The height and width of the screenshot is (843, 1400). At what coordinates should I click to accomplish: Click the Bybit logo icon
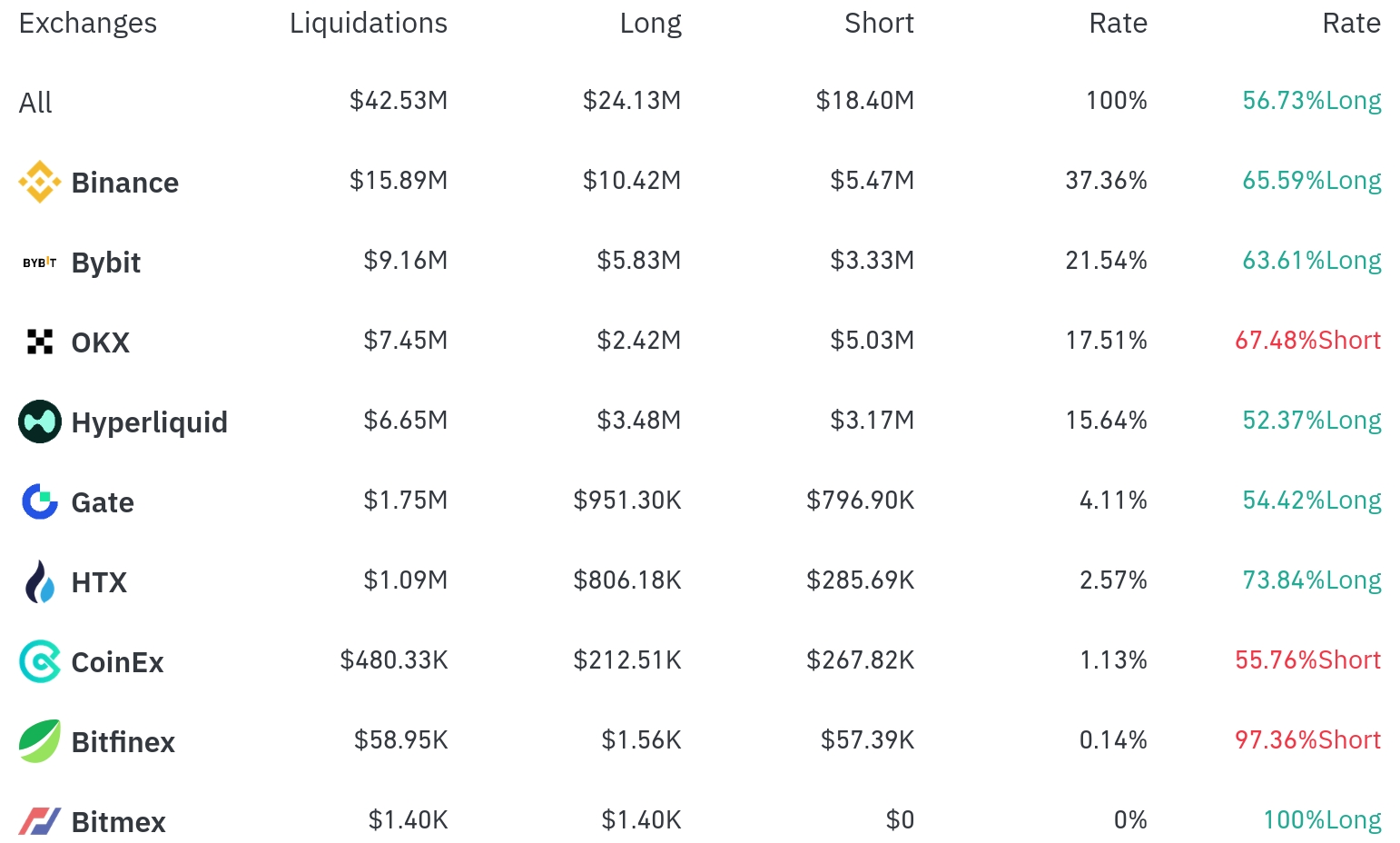point(39,263)
